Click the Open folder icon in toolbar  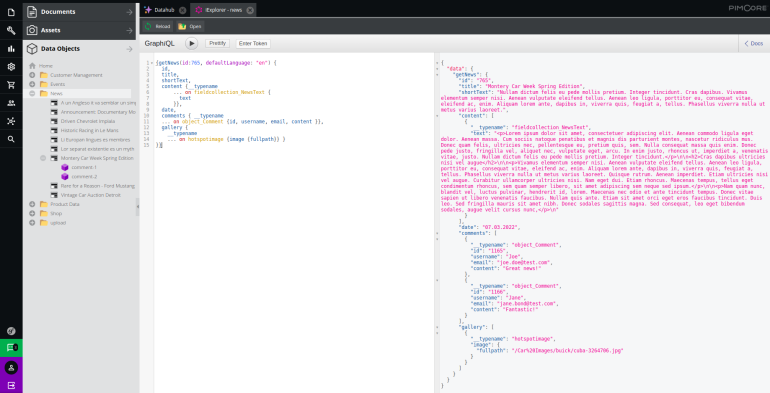(182, 26)
